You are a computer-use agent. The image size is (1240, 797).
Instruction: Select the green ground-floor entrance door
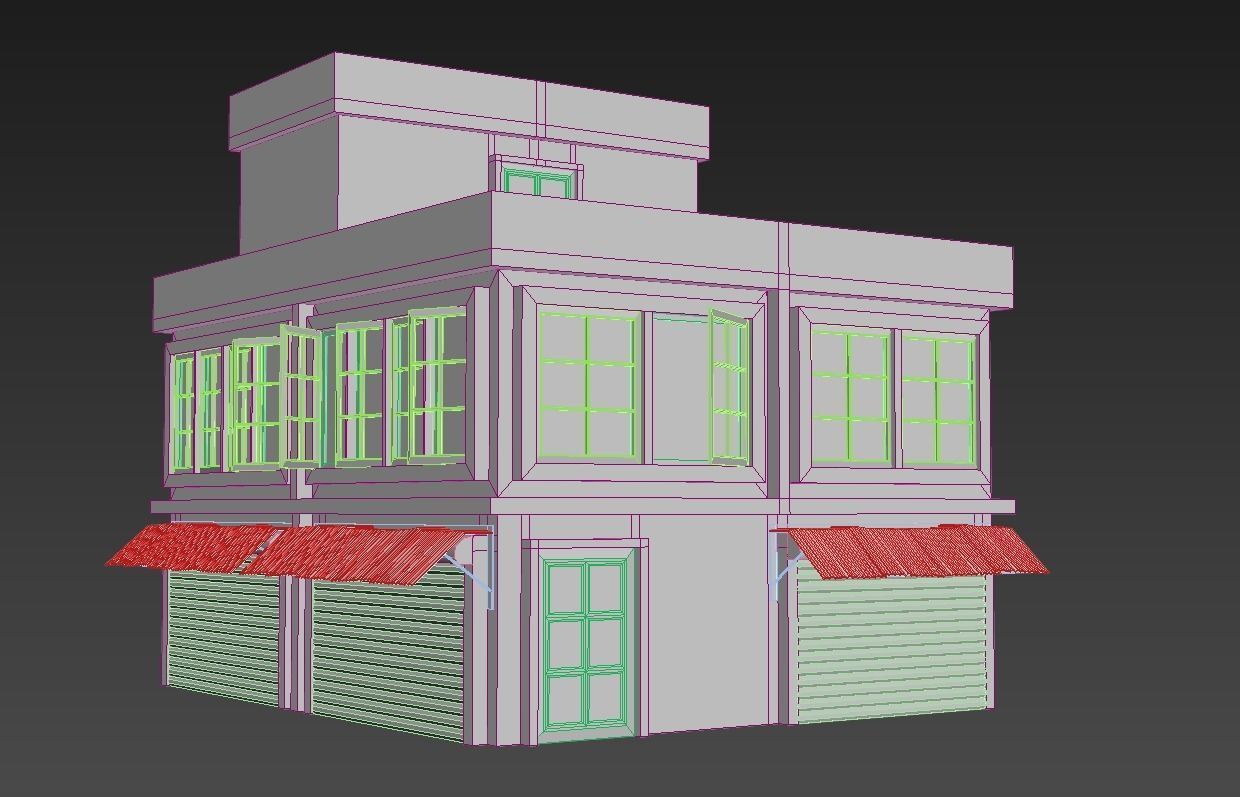(x=587, y=645)
